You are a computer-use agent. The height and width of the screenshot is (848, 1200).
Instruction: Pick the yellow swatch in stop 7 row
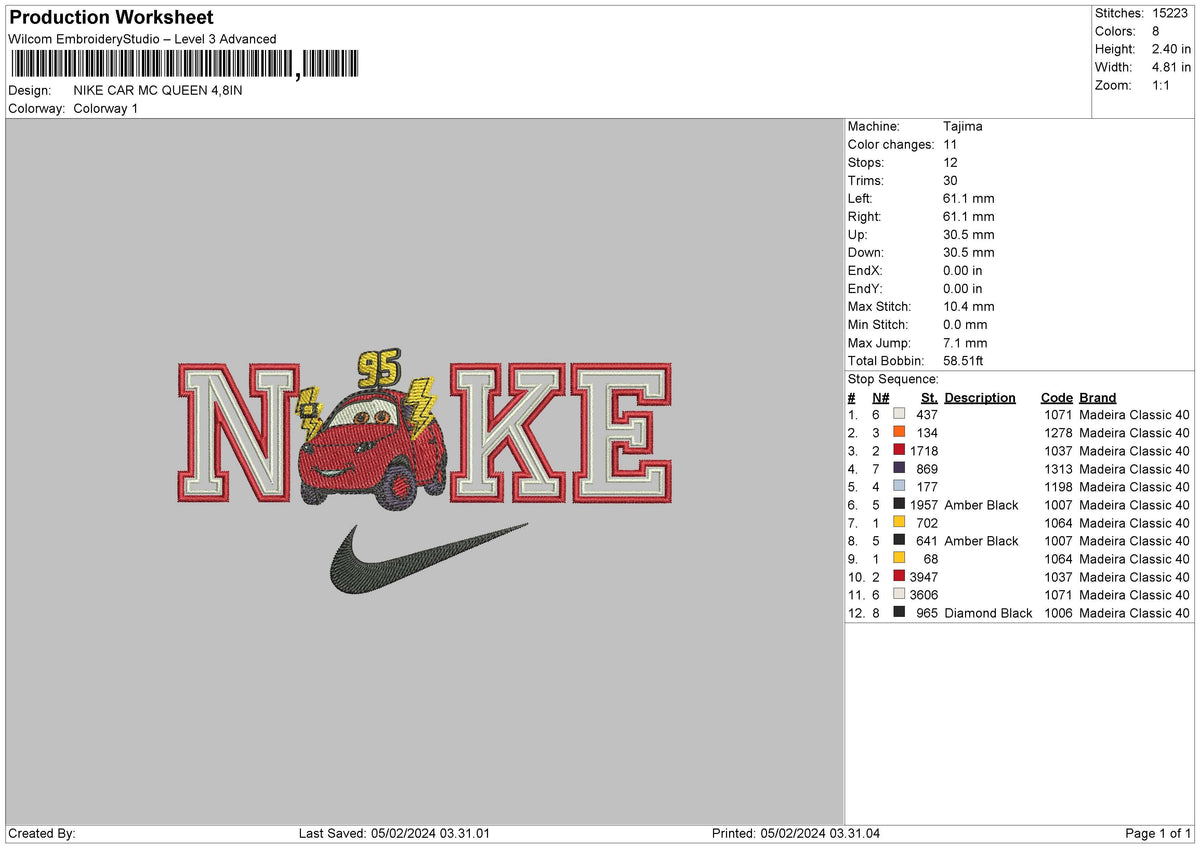pos(899,522)
